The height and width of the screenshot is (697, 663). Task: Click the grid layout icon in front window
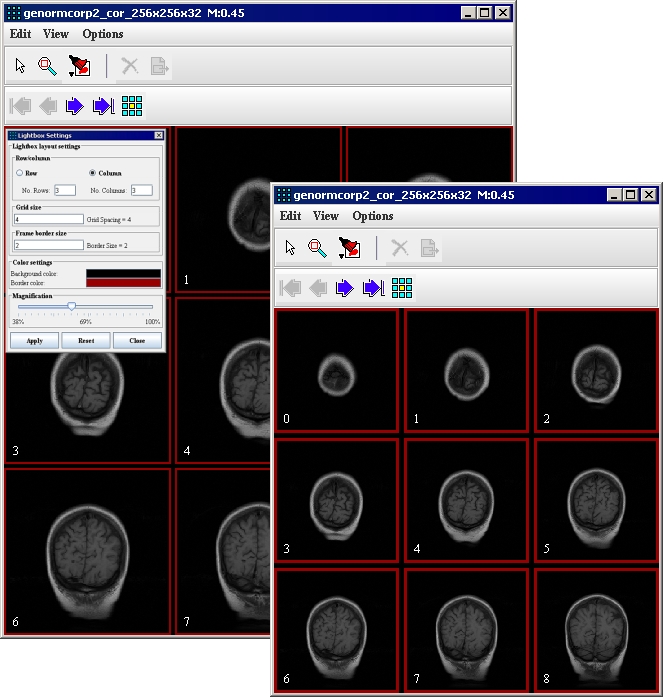coord(402,289)
